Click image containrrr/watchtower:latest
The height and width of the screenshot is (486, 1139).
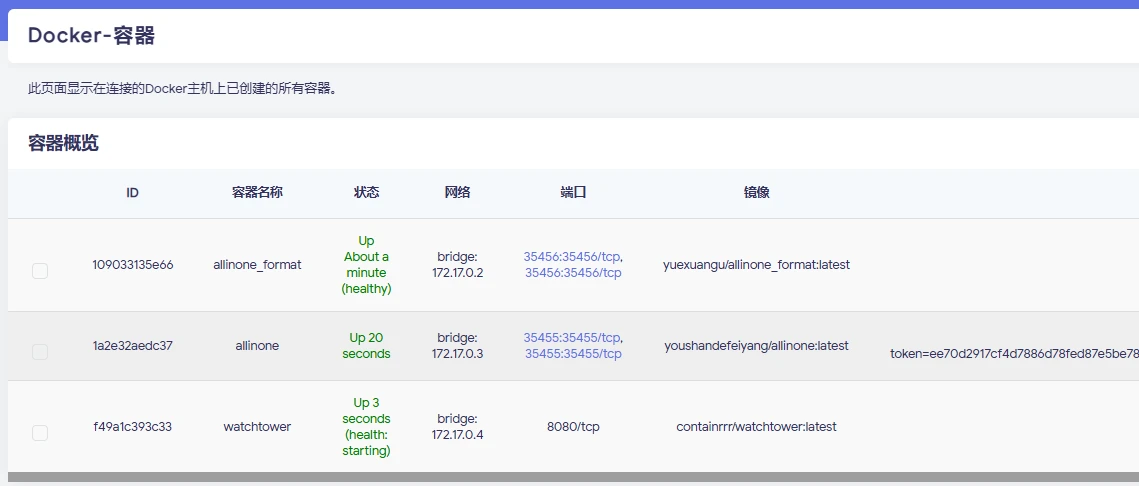coord(756,426)
